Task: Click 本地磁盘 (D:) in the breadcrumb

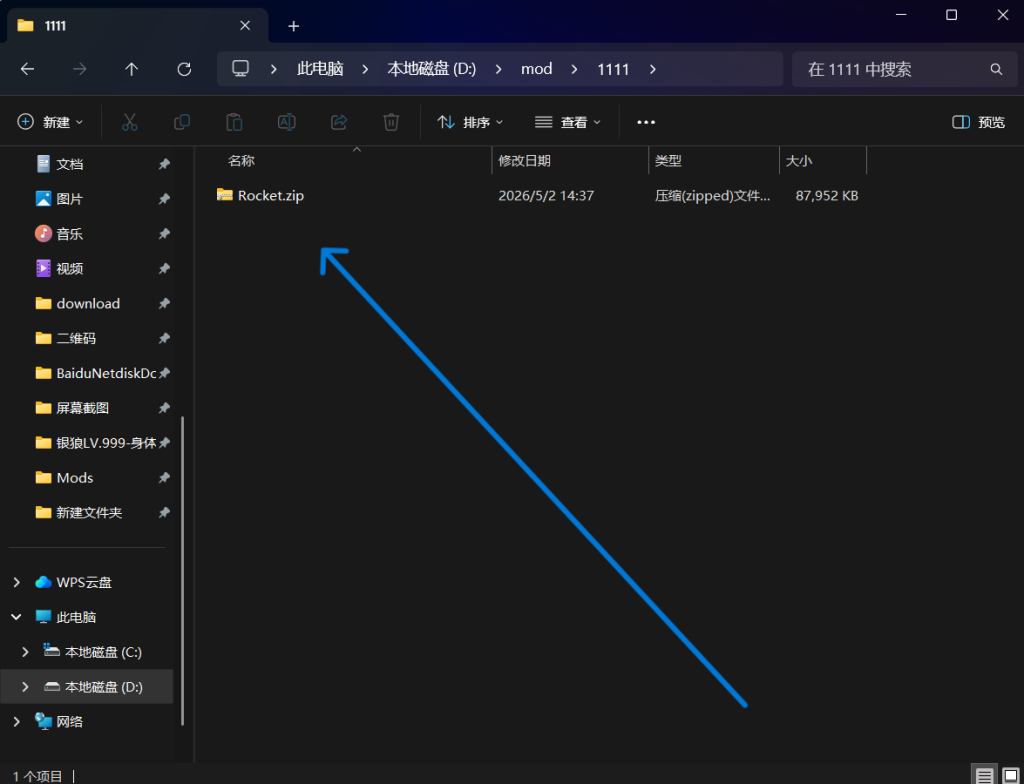Action: [x=432, y=69]
